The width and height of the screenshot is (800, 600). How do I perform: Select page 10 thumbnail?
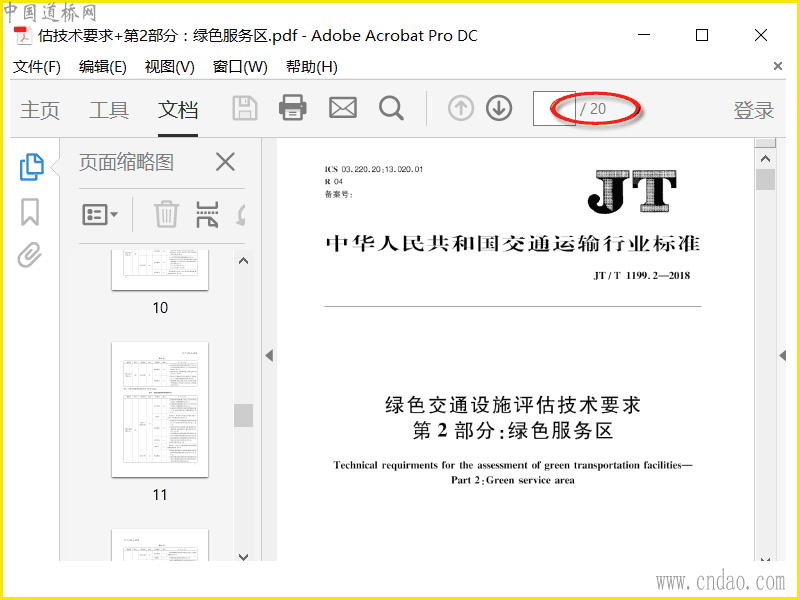point(160,270)
